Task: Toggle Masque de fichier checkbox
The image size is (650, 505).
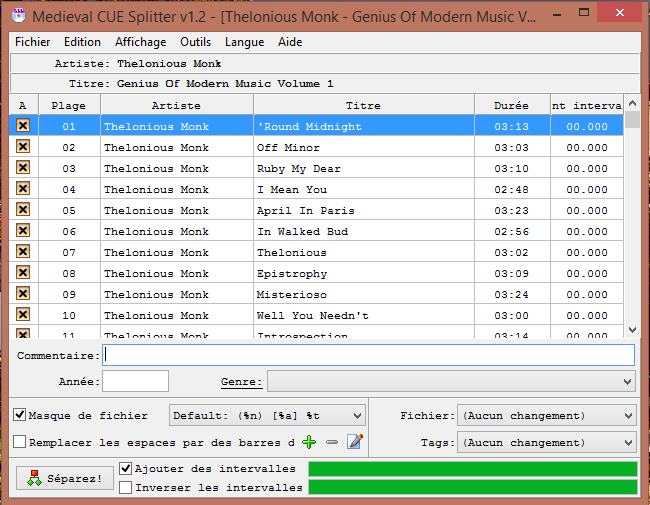Action: point(19,415)
